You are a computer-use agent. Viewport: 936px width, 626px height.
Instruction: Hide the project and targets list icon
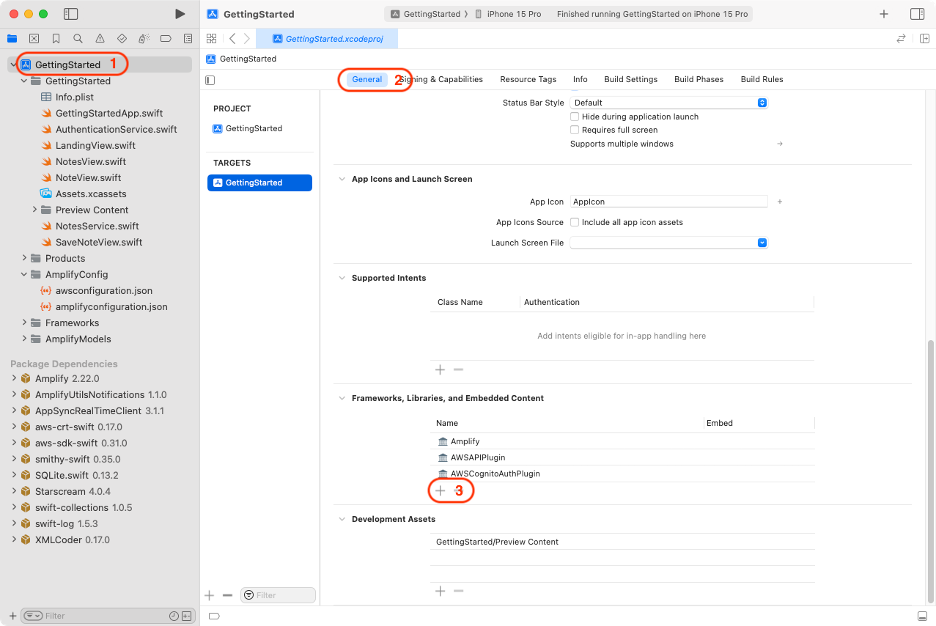pos(210,80)
